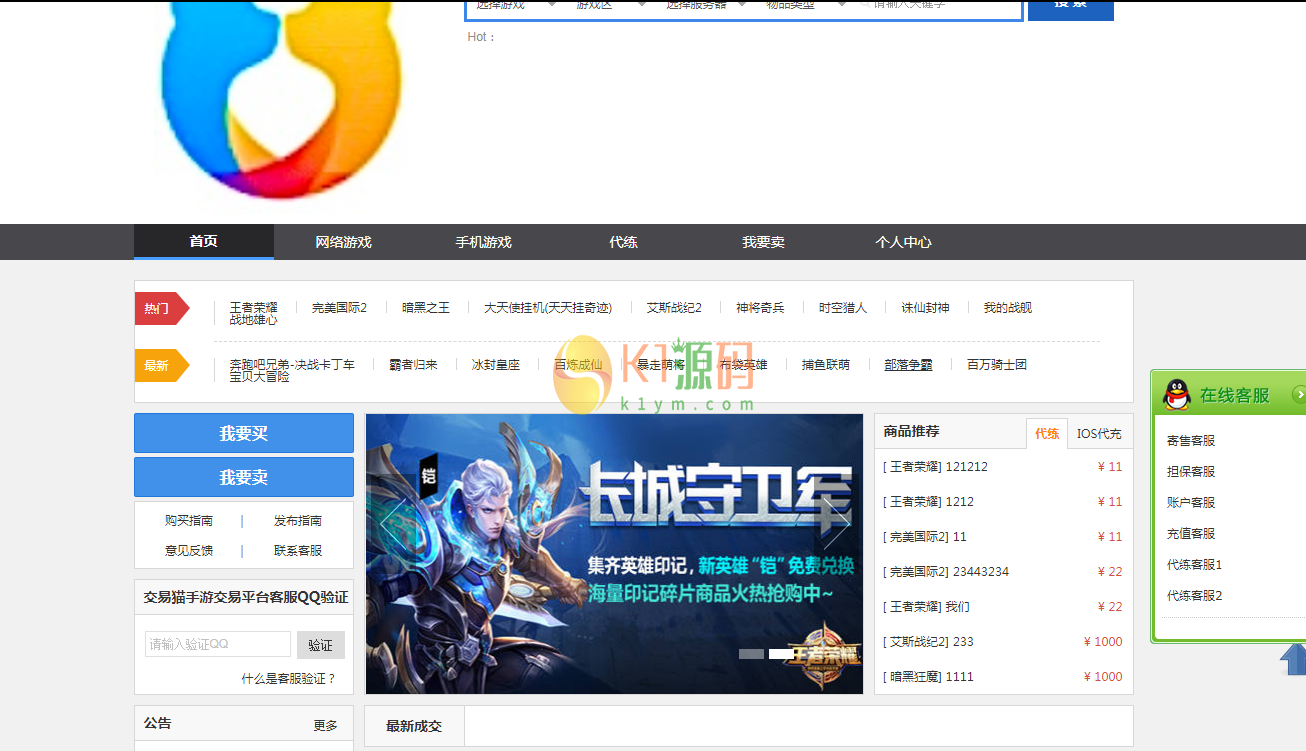
Task: Open product [艾斯战纪2] 233
Action: tap(928, 642)
